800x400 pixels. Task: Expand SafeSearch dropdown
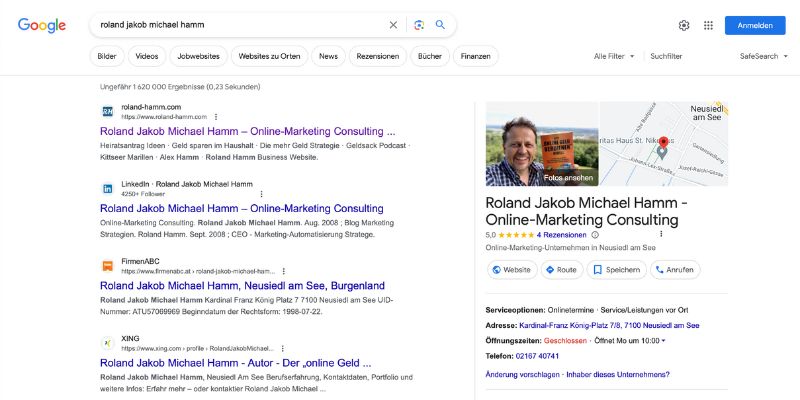764,56
